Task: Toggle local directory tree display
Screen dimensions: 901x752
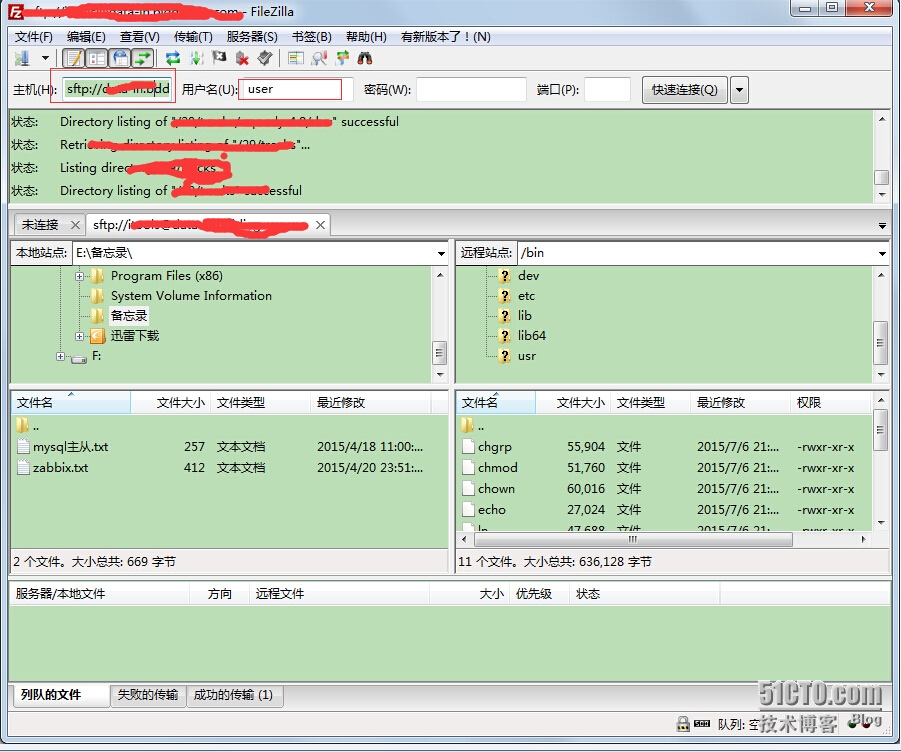Action: click(x=97, y=58)
